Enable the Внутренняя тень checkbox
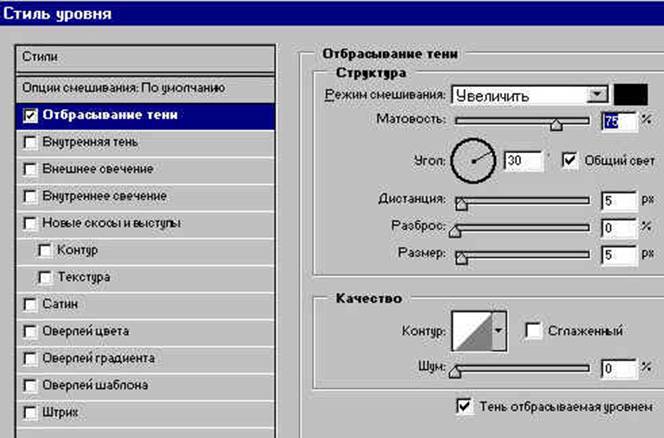 (30, 142)
